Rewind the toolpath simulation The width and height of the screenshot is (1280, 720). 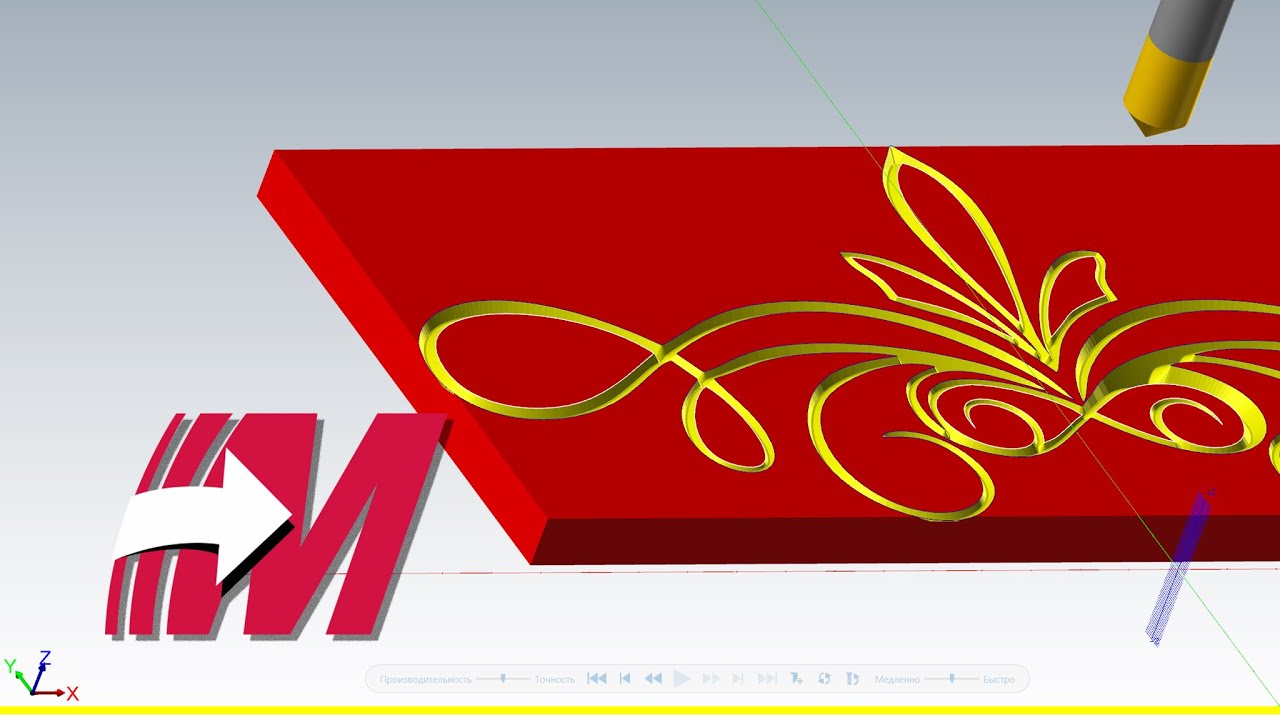(653, 679)
